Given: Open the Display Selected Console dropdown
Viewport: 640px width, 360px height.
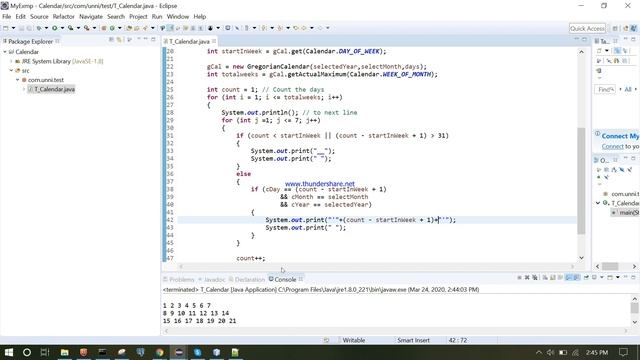Looking at the screenshot, I should [602, 278].
